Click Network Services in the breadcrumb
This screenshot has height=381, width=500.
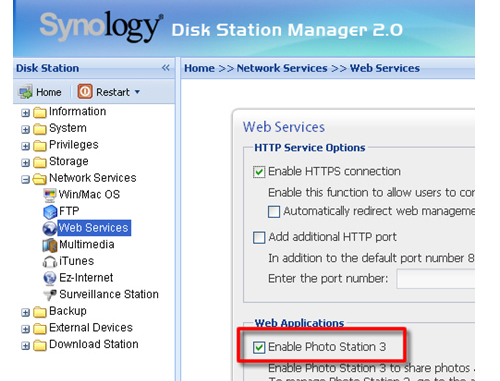282,68
